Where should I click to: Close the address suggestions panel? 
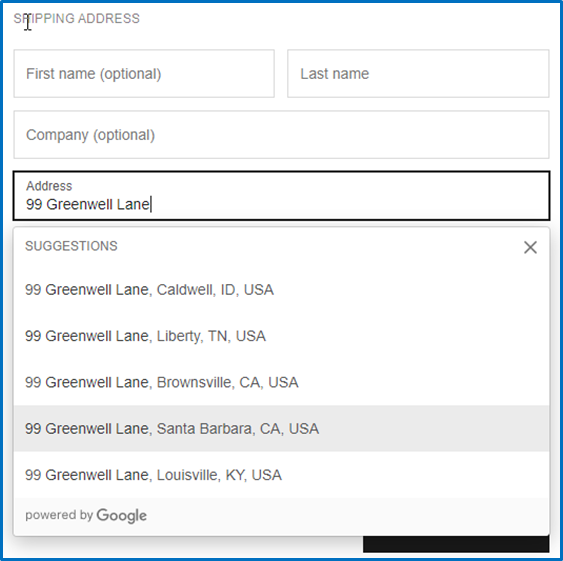(530, 247)
